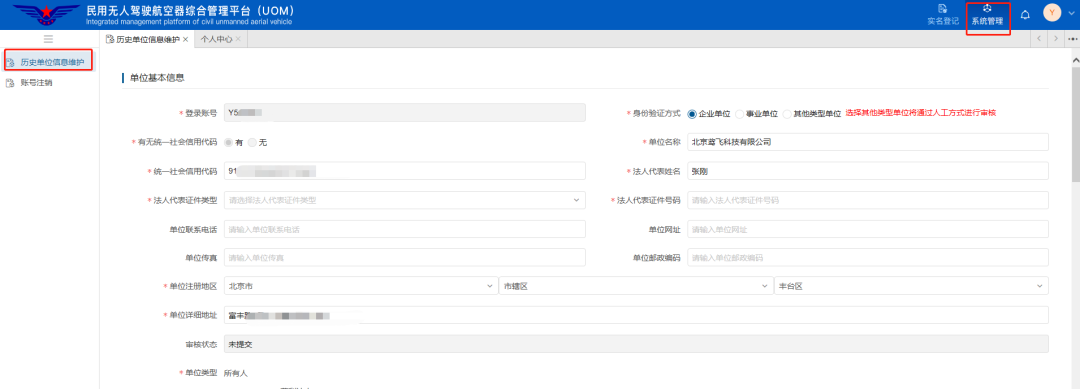1080x389 pixels.
Task: Close the 历史单位信息维护 tab
Action: (x=185, y=39)
